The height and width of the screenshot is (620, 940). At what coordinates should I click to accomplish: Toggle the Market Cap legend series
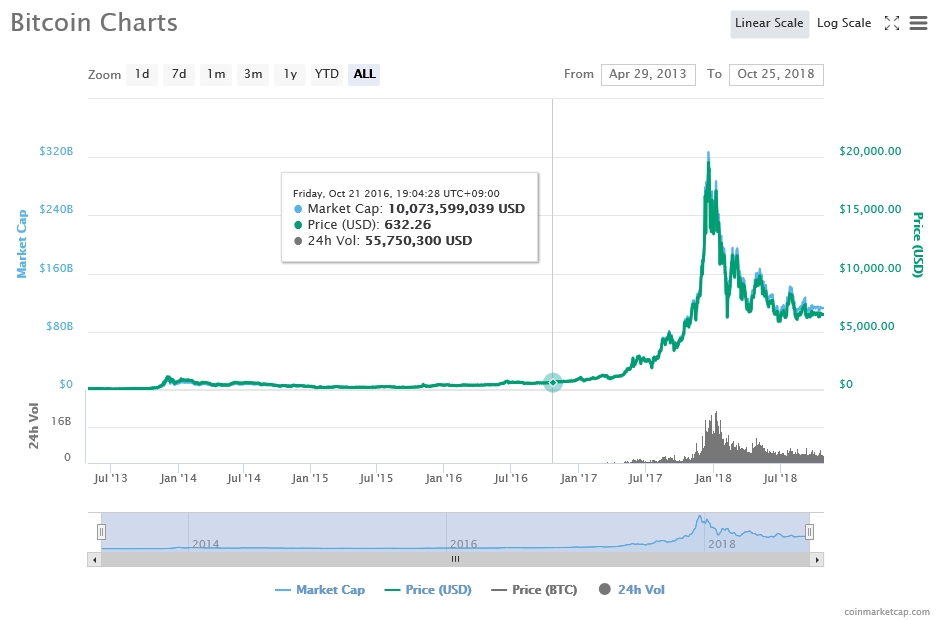tap(320, 590)
